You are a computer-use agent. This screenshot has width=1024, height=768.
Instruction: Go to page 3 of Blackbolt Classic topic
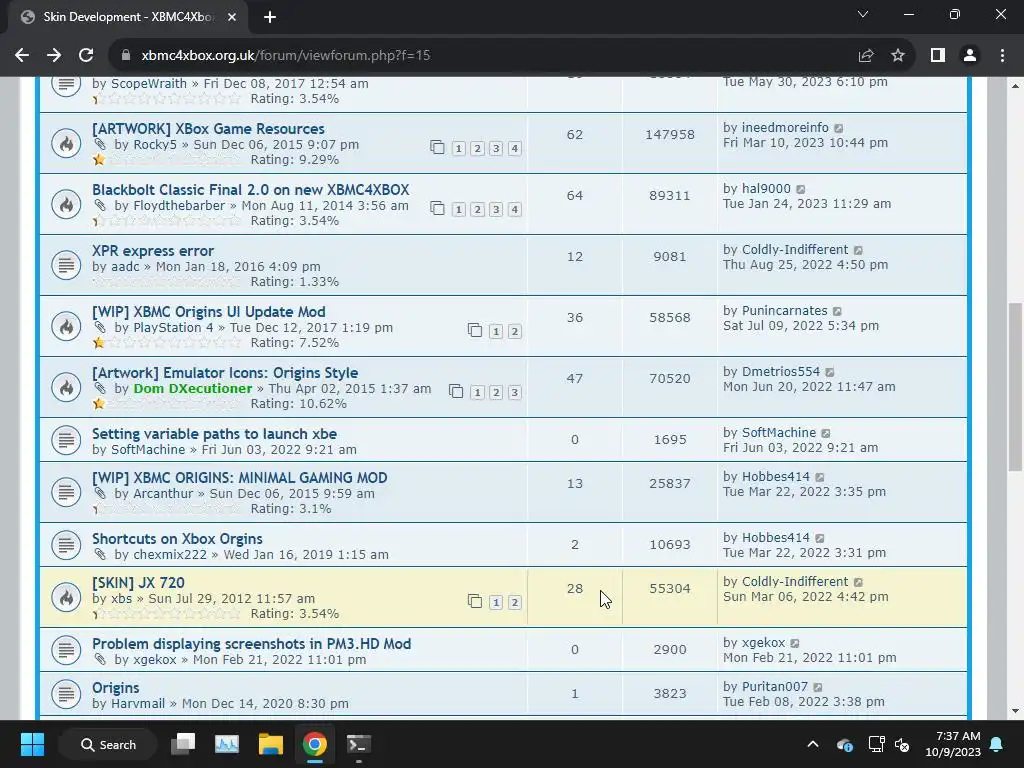[x=496, y=210]
